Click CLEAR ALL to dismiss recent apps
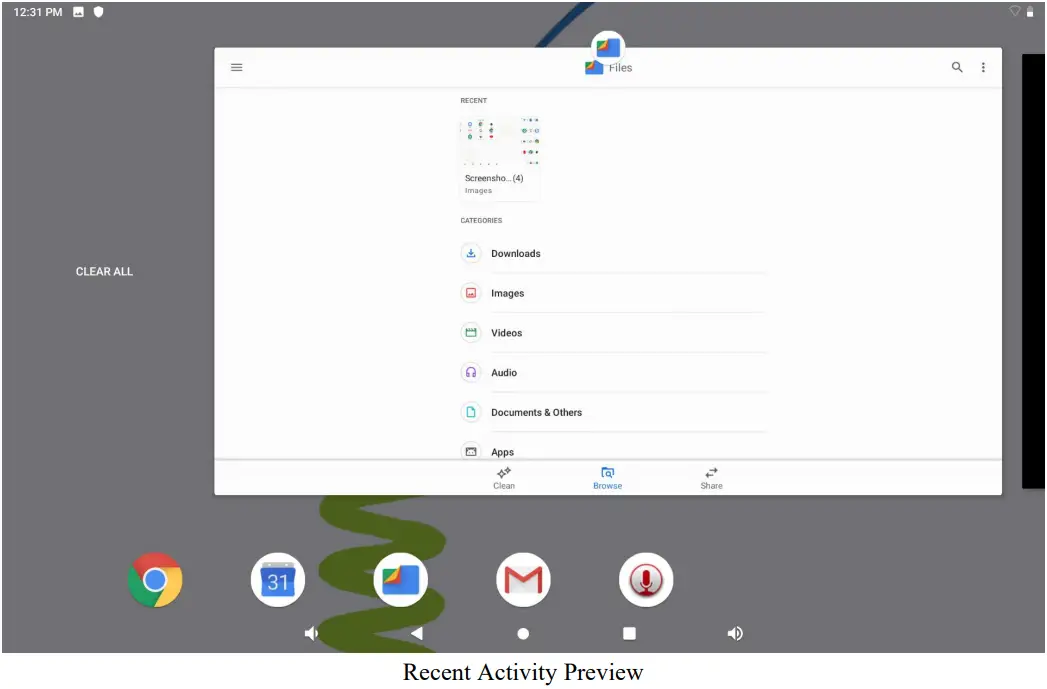The image size is (1047, 689). click(104, 271)
